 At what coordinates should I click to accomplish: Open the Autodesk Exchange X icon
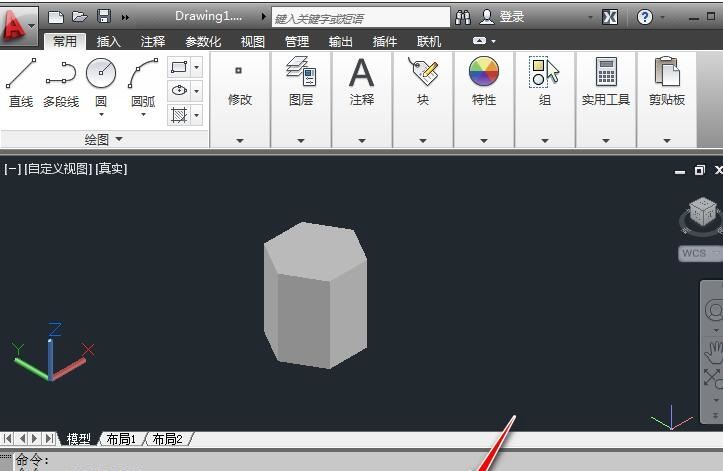(610, 18)
